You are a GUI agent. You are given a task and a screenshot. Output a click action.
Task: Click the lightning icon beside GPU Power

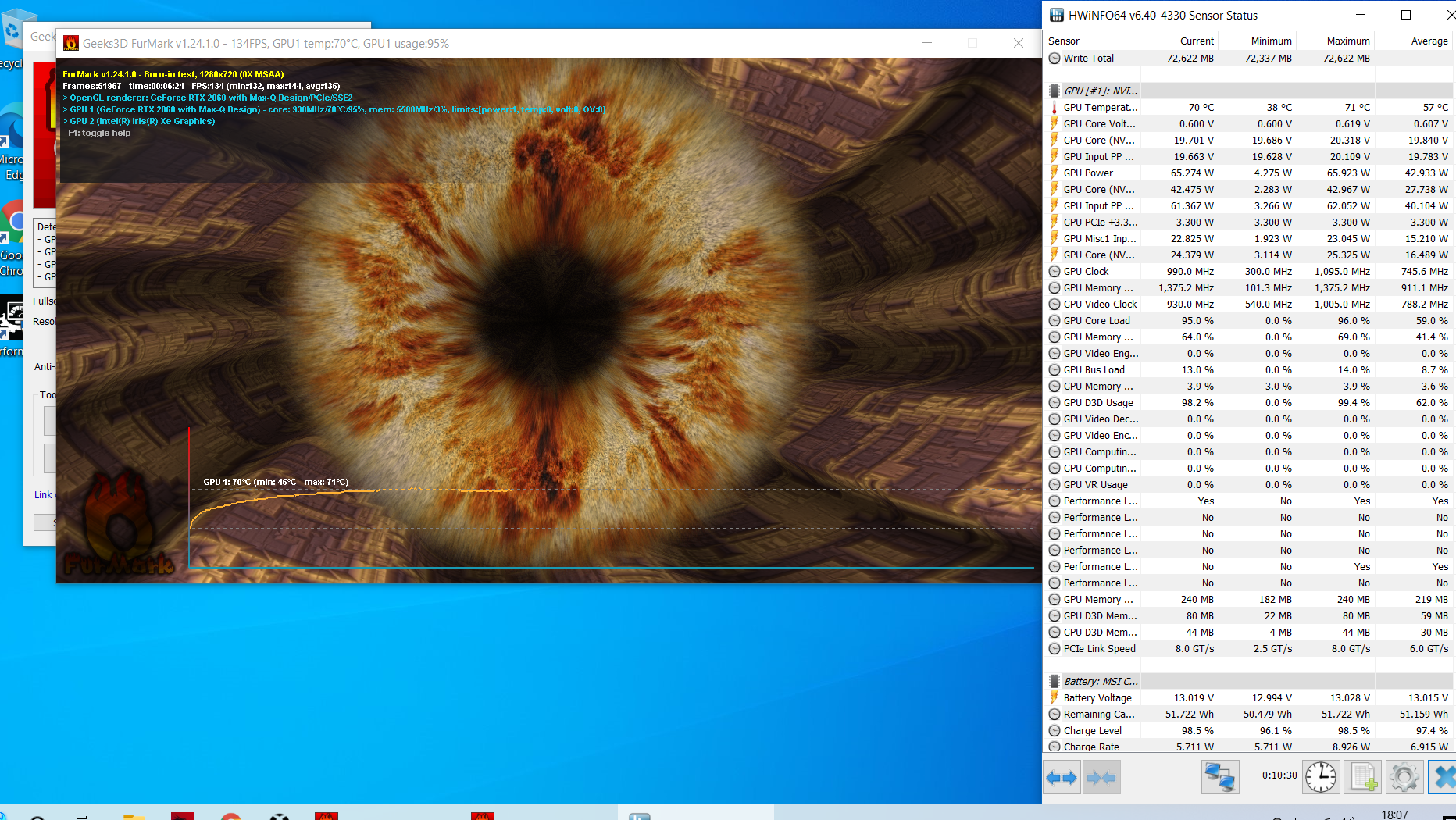[1055, 173]
